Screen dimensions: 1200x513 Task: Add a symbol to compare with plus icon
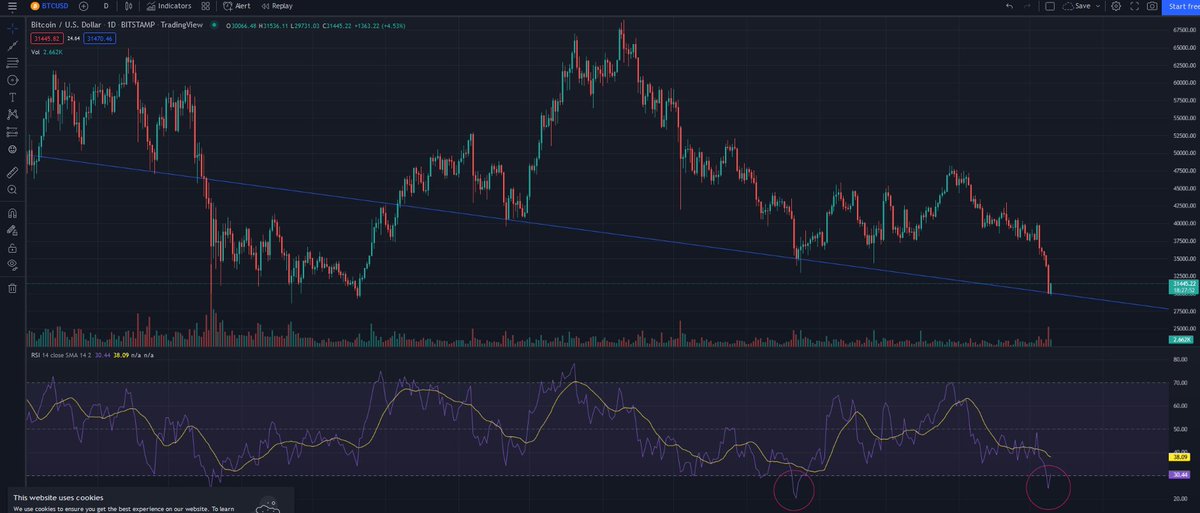pos(83,6)
